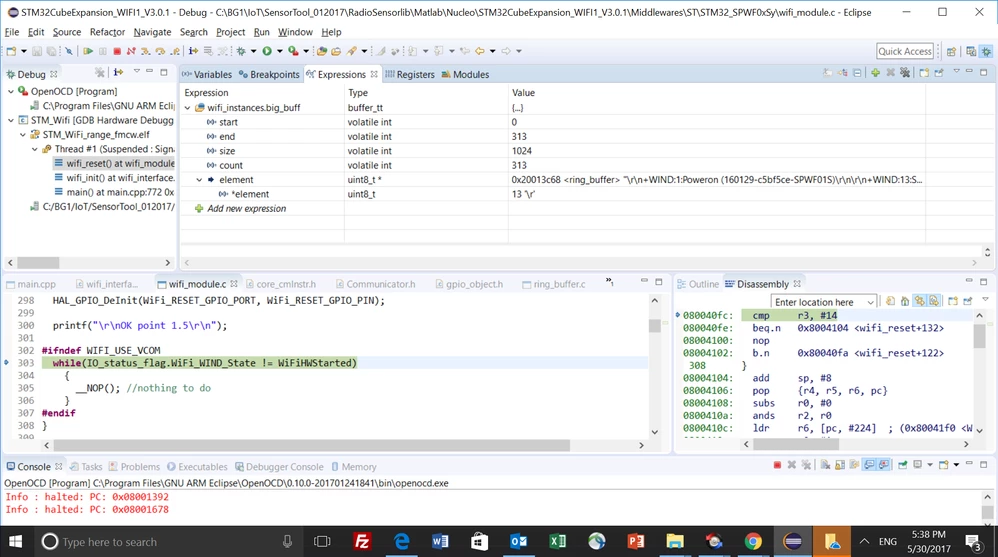The image size is (998, 557).
Task: Open the Memory tab in bottom panel
Action: click(x=354, y=467)
